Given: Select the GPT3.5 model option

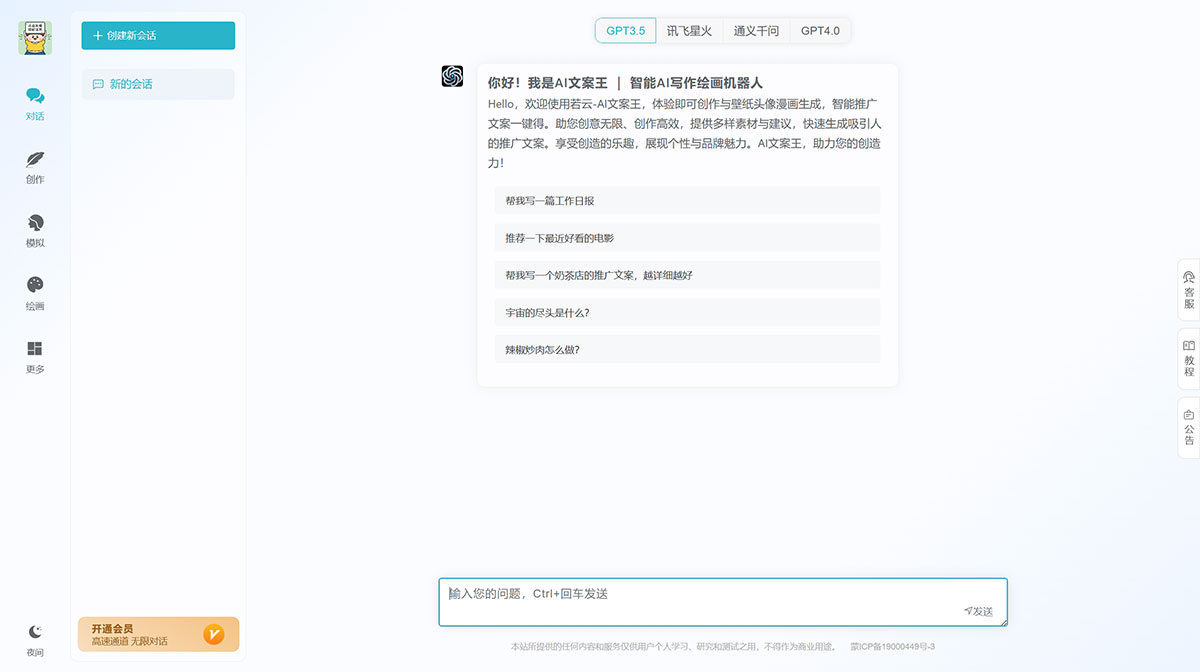Looking at the screenshot, I should tap(625, 30).
